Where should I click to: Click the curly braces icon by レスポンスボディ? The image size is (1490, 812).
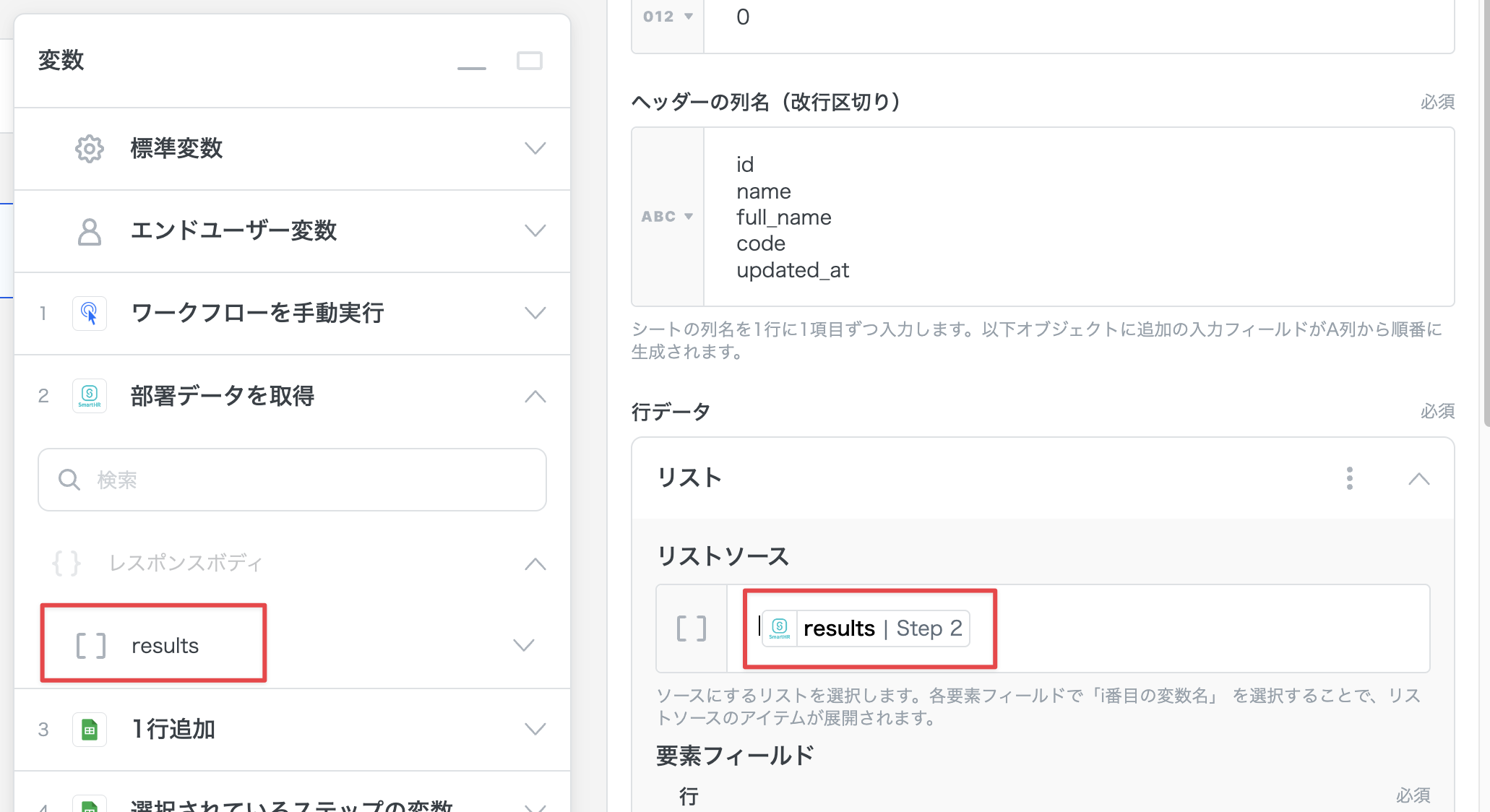(66, 563)
